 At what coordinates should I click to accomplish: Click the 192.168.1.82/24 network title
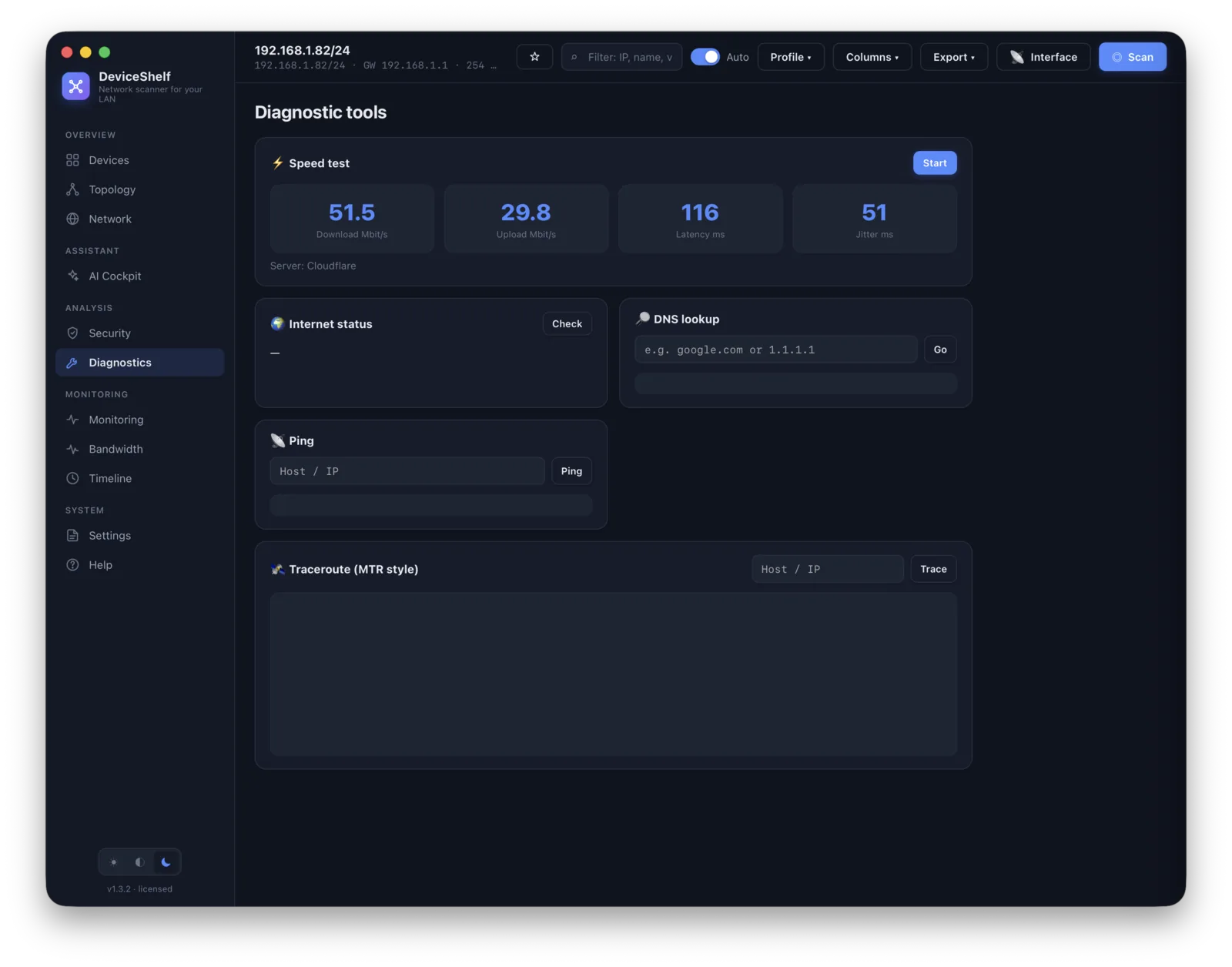coord(303,50)
